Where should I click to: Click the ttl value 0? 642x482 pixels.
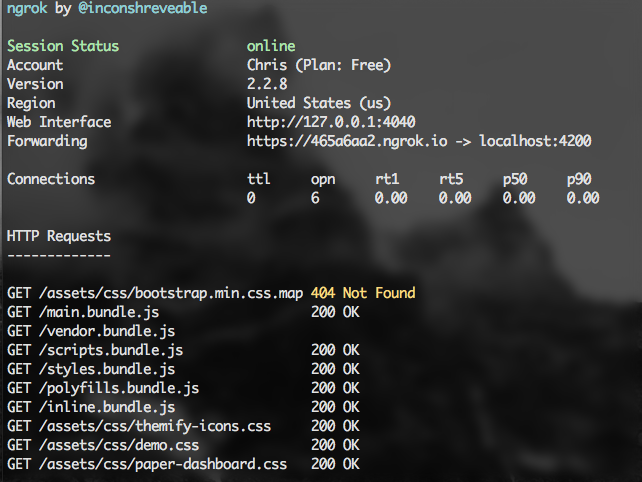(x=251, y=198)
